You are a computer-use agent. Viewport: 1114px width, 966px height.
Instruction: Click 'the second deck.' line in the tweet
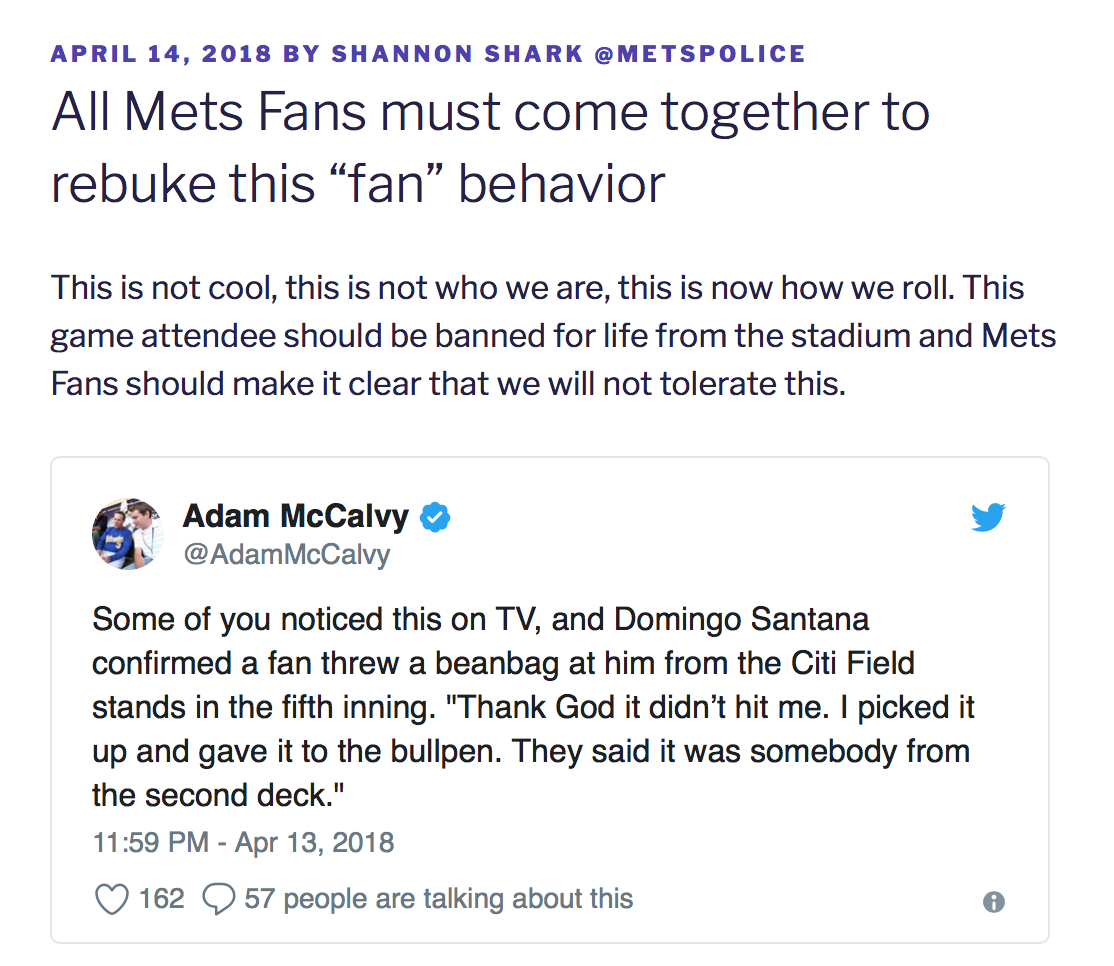(224, 795)
